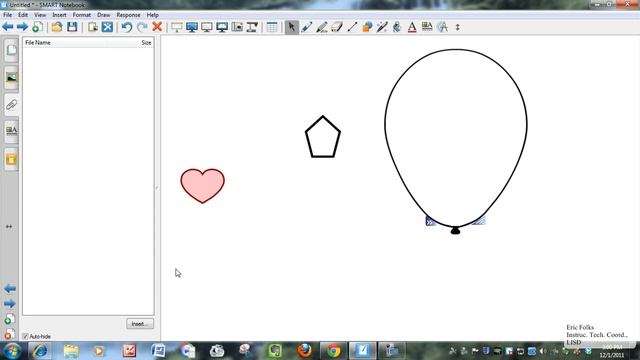This screenshot has width=640, height=360.
Task: Click the Paste toolbar icon
Action: click(x=93, y=27)
